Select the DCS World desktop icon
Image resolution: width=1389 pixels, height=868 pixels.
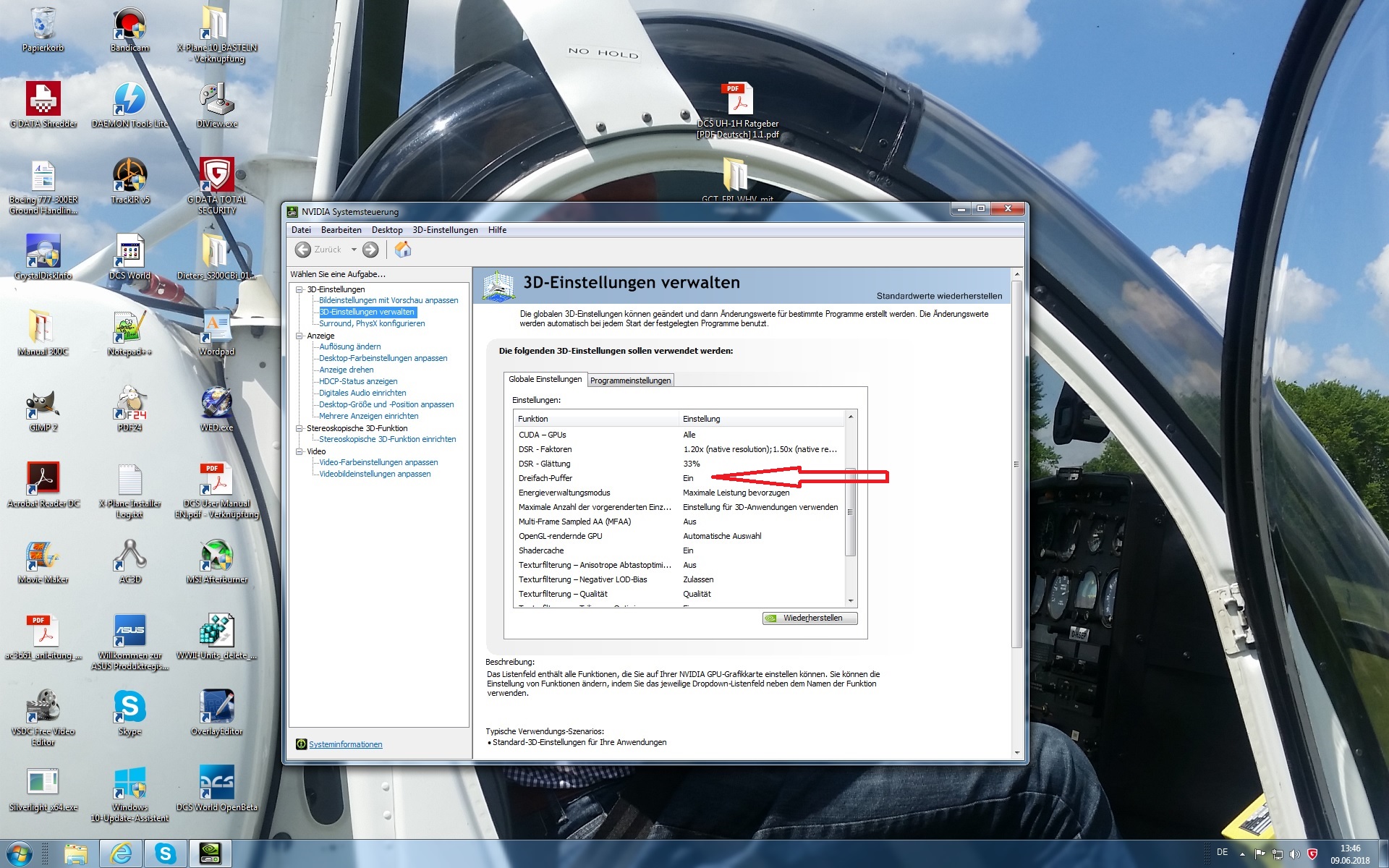(130, 257)
